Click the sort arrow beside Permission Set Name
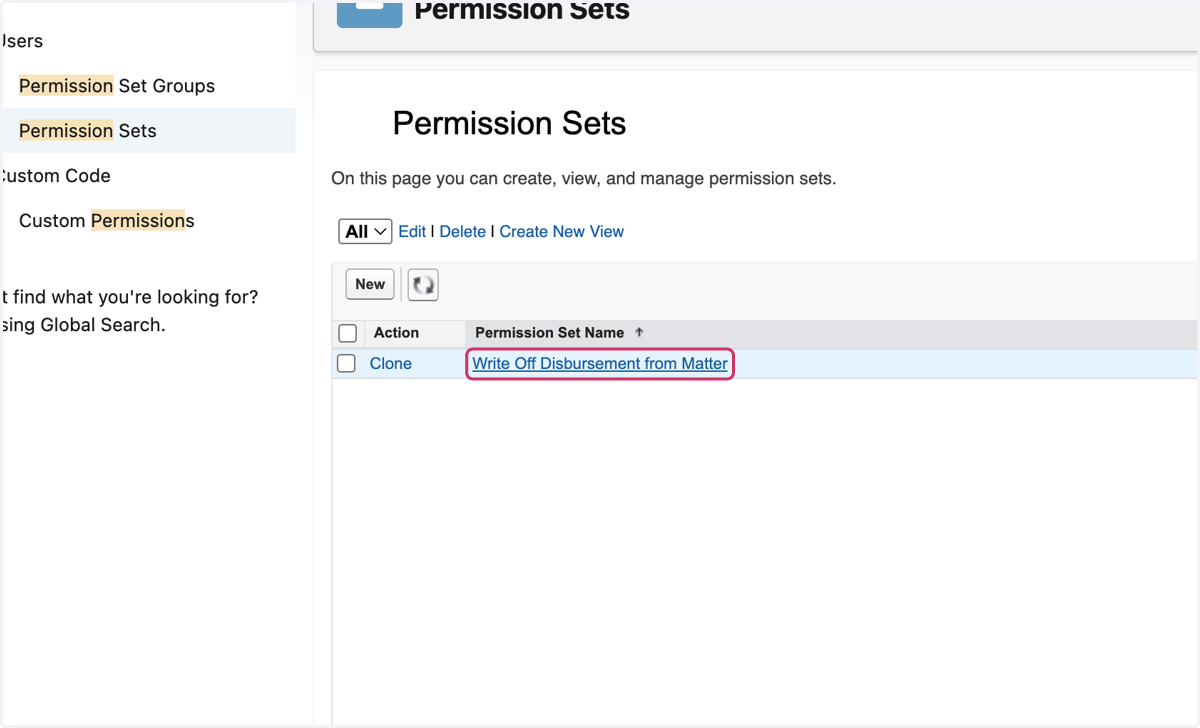This screenshot has height=728, width=1200. click(x=639, y=332)
